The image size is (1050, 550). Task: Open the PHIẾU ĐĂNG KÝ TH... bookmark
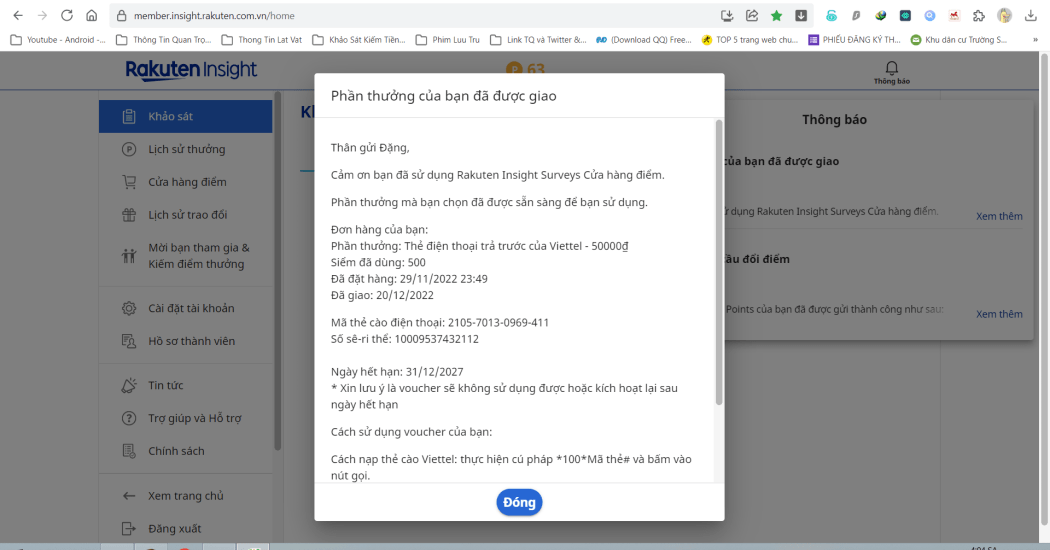coord(854,40)
